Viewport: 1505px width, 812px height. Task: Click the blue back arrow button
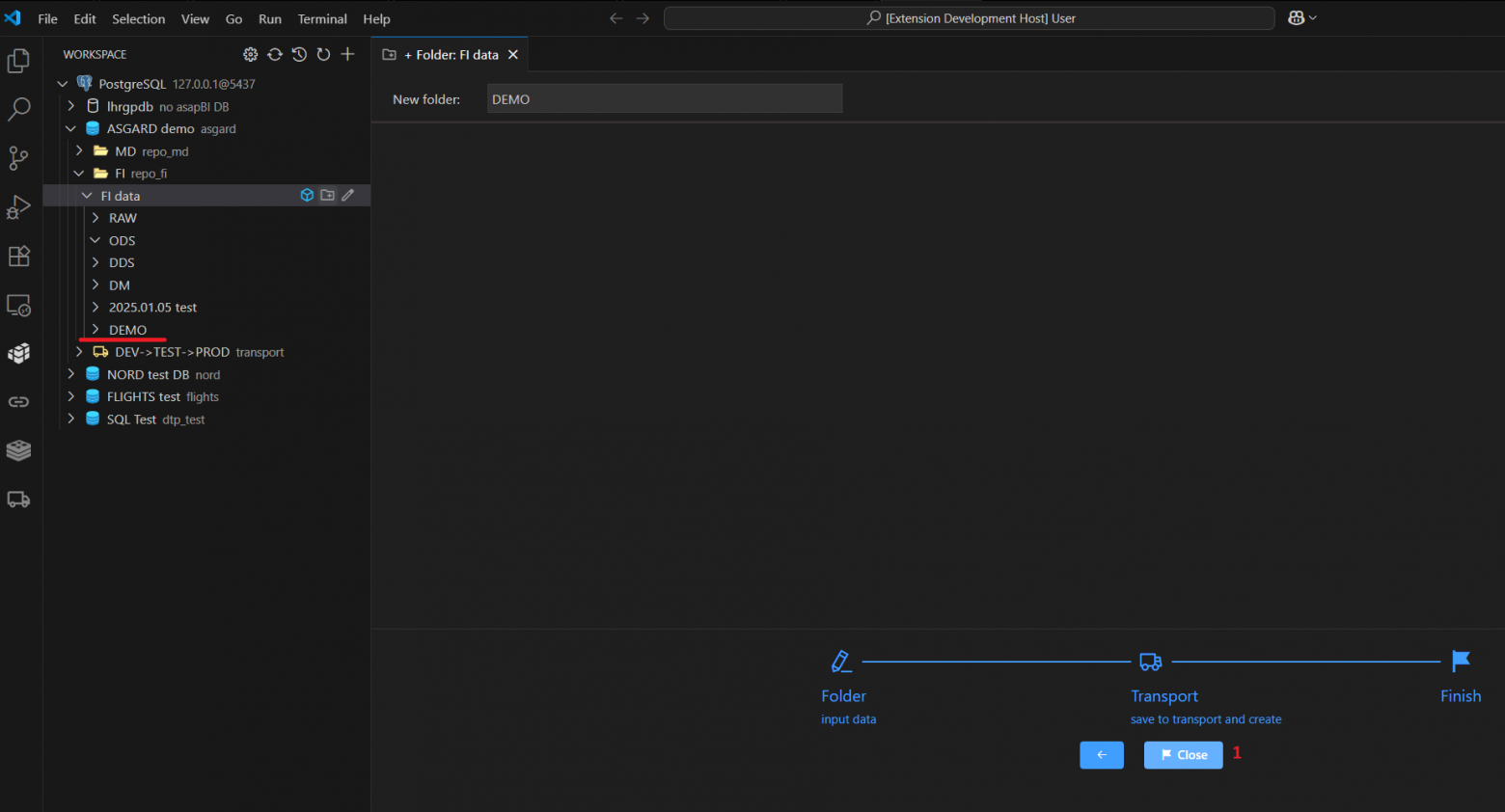point(1102,755)
